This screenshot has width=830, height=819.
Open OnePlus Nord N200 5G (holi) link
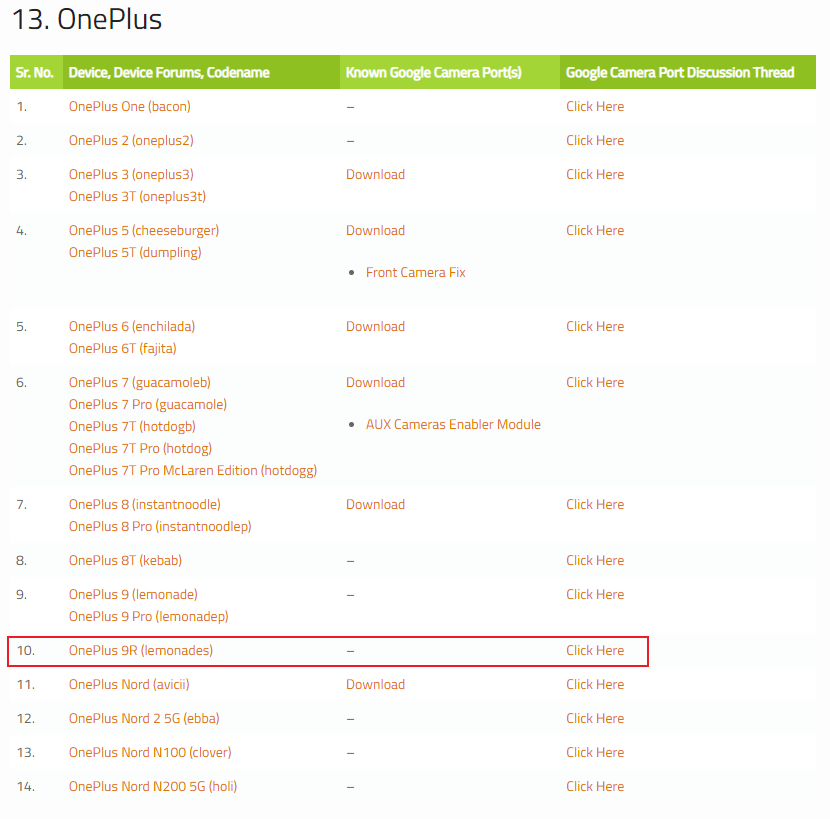(152, 786)
